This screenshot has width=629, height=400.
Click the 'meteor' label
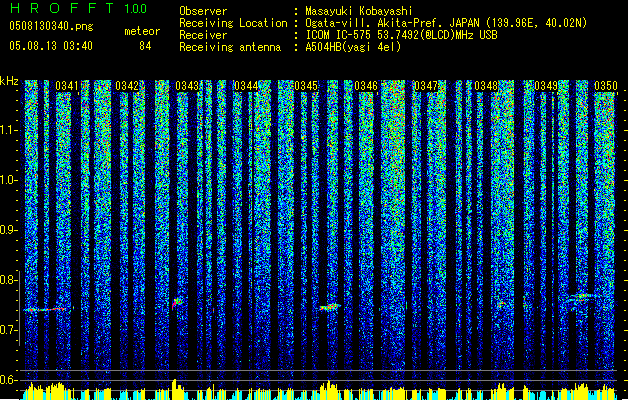[x=142, y=31]
